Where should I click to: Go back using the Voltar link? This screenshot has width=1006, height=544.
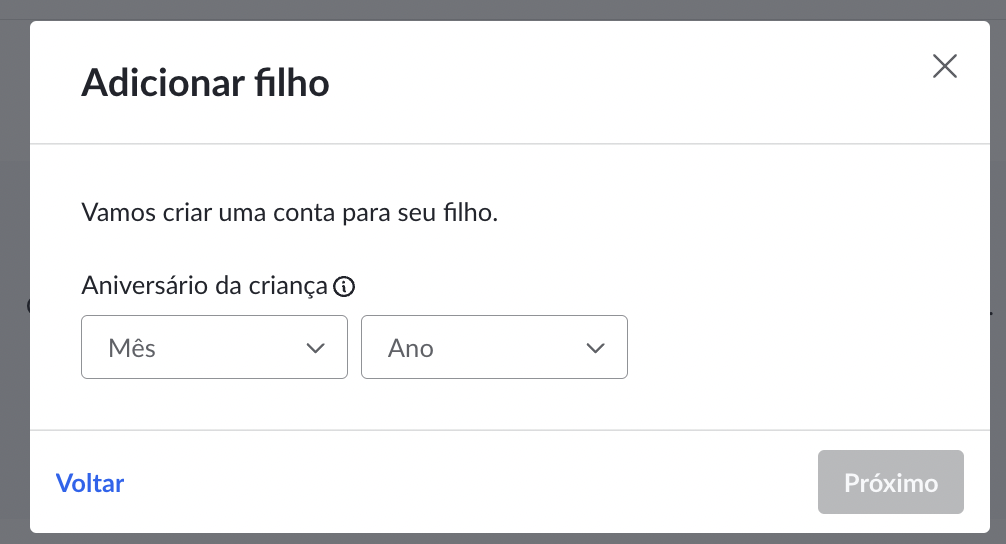(90, 483)
